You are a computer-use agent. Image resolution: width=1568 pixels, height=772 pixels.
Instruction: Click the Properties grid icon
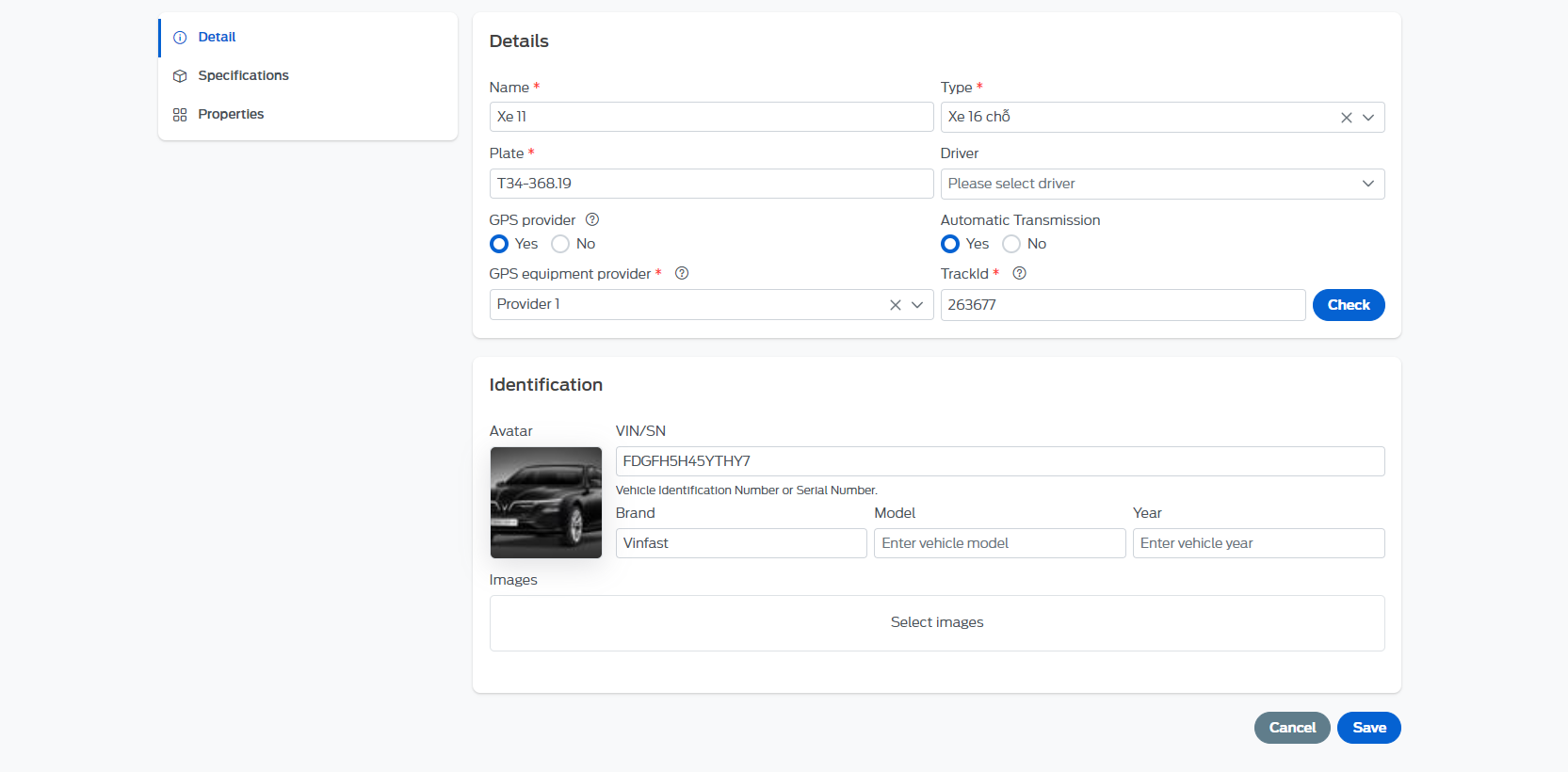[180, 115]
